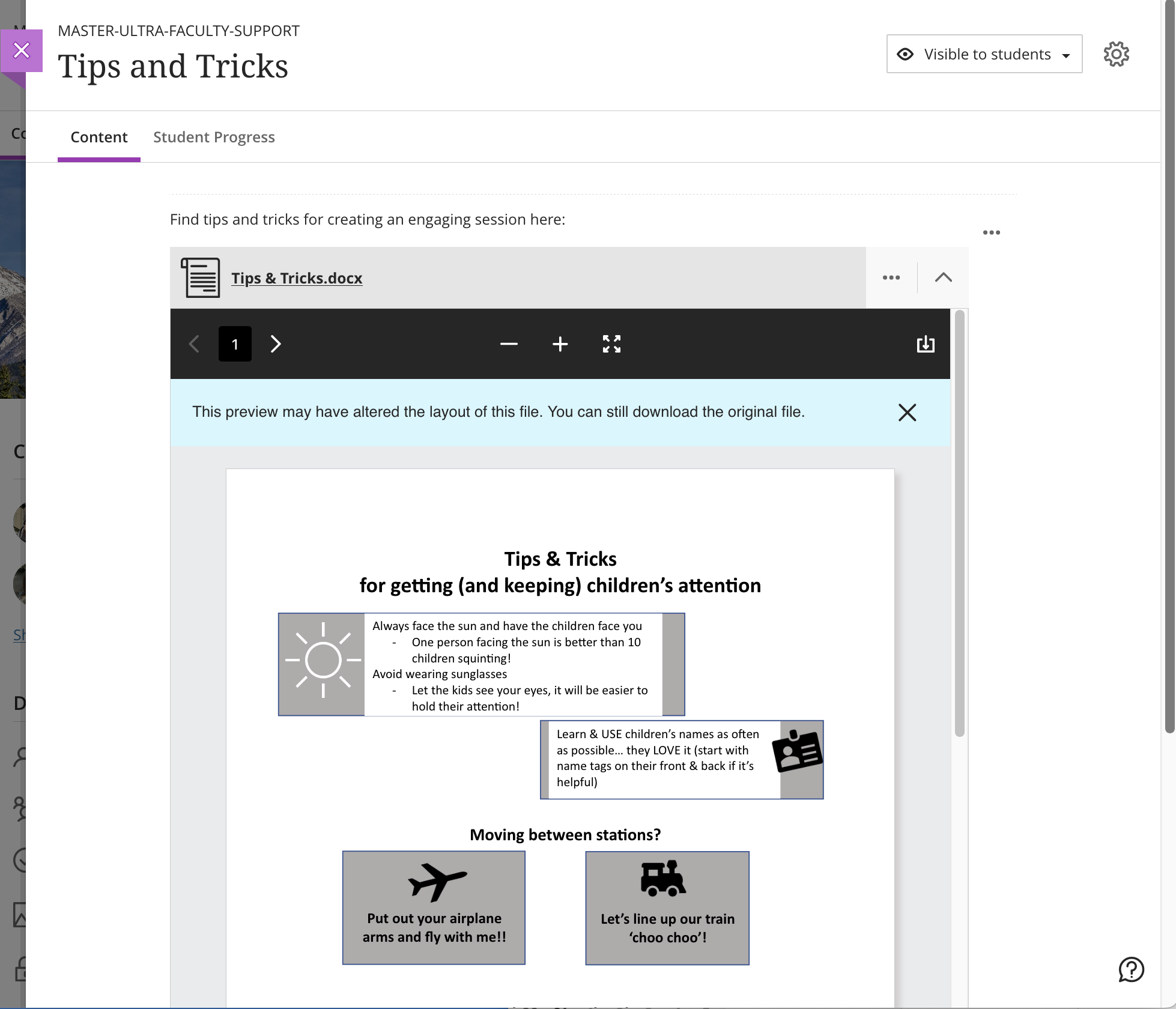The height and width of the screenshot is (1009, 1176).
Task: Zoom out of the document preview
Action: pyautogui.click(x=509, y=344)
